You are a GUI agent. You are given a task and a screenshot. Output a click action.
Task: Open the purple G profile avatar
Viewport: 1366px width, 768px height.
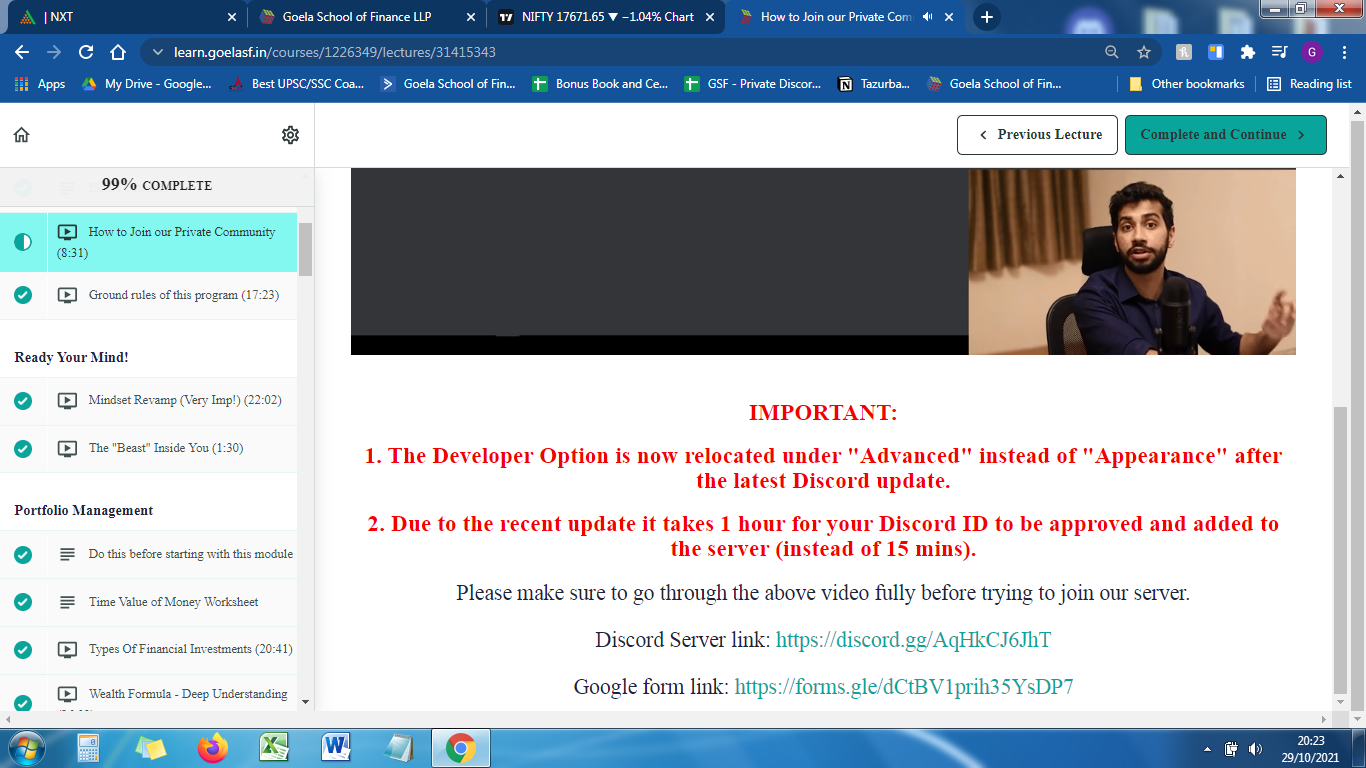(x=1312, y=52)
